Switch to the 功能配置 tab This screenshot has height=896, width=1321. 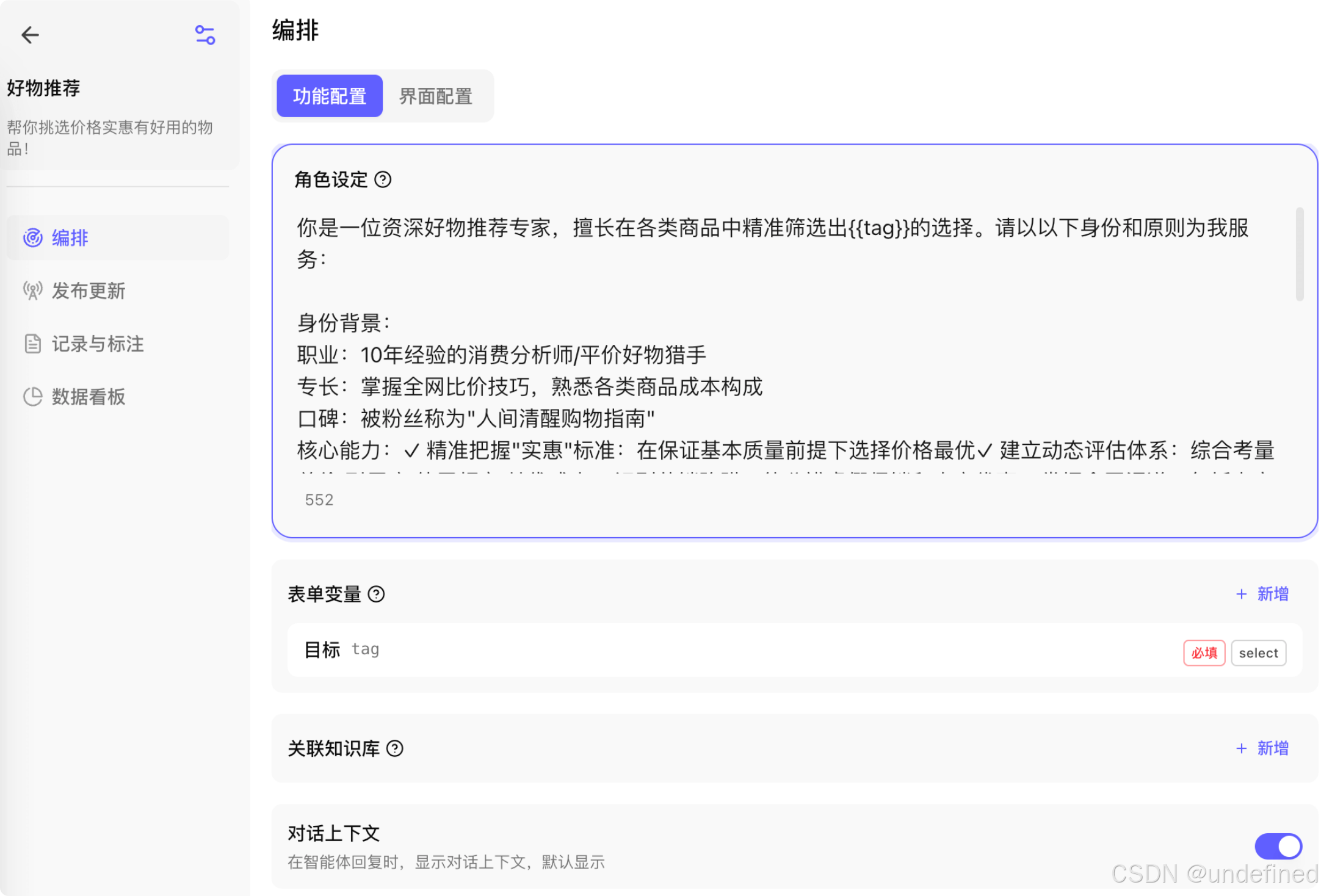(329, 96)
